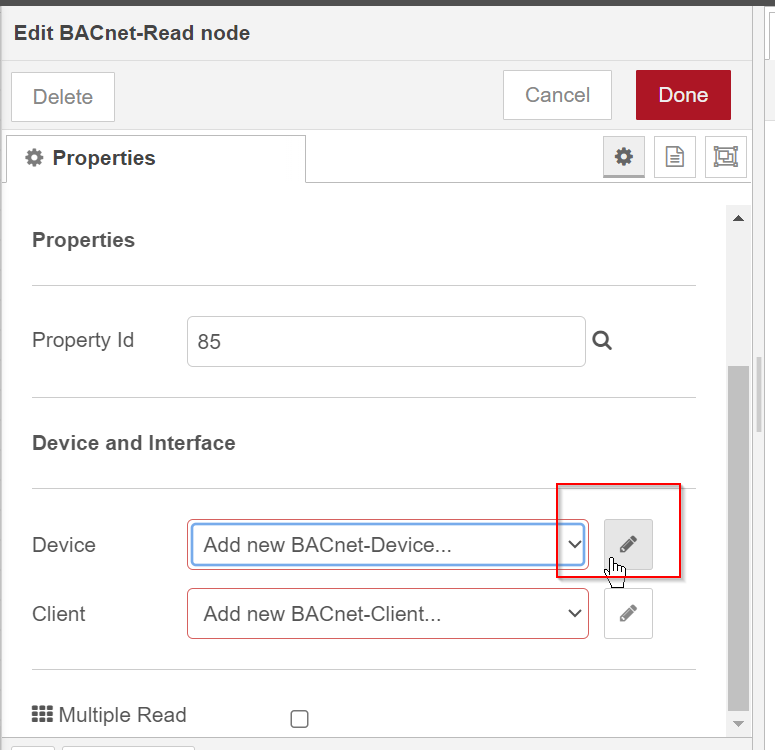Open the Device dropdown
This screenshot has height=750, width=775.
[x=388, y=544]
